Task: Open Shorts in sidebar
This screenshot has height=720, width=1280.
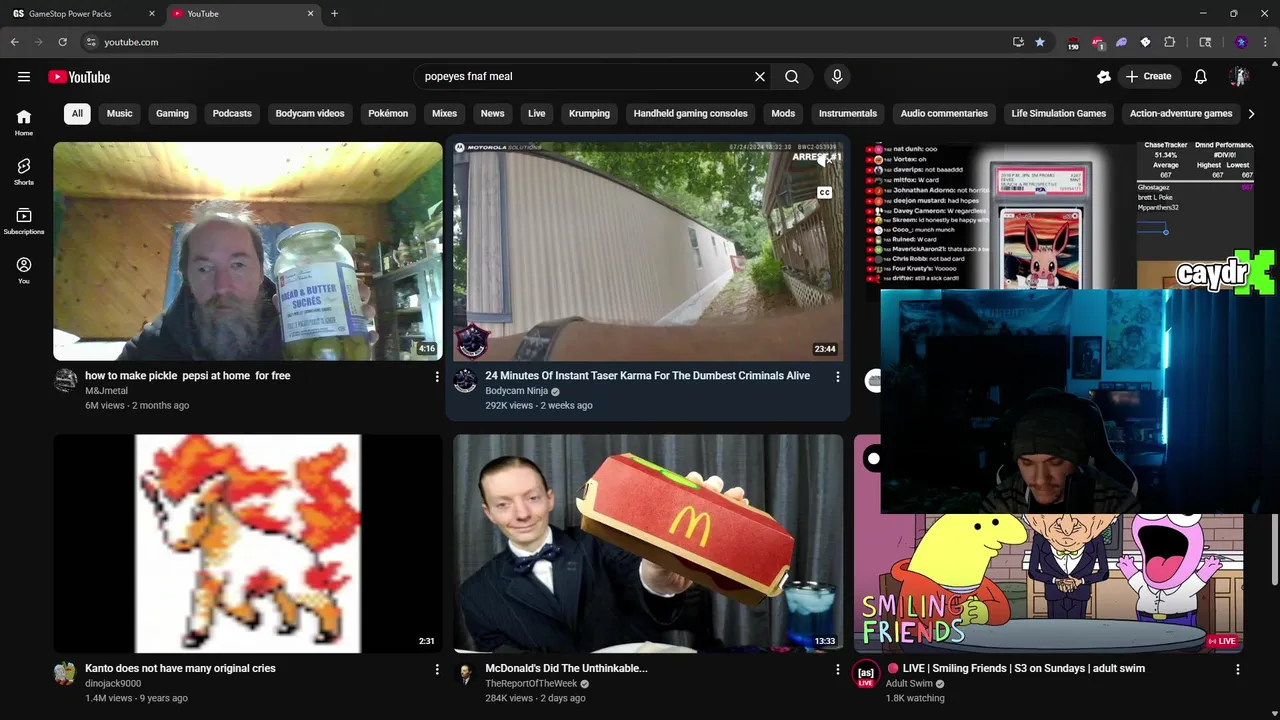Action: coord(24,172)
